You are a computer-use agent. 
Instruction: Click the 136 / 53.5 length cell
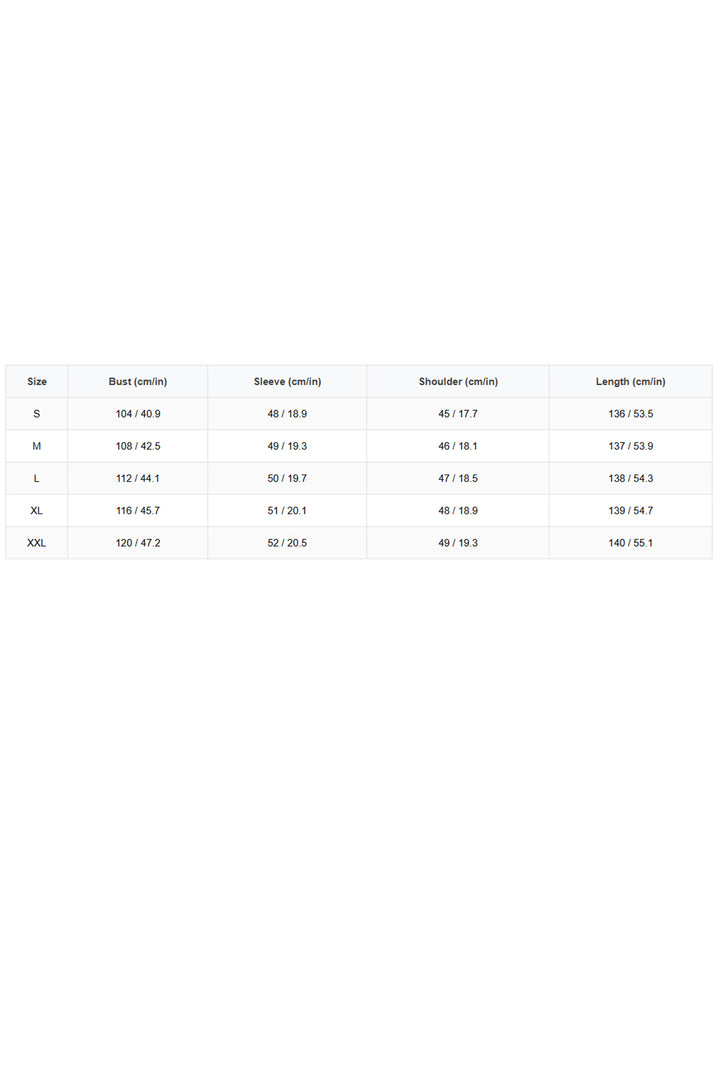pyautogui.click(x=630, y=414)
